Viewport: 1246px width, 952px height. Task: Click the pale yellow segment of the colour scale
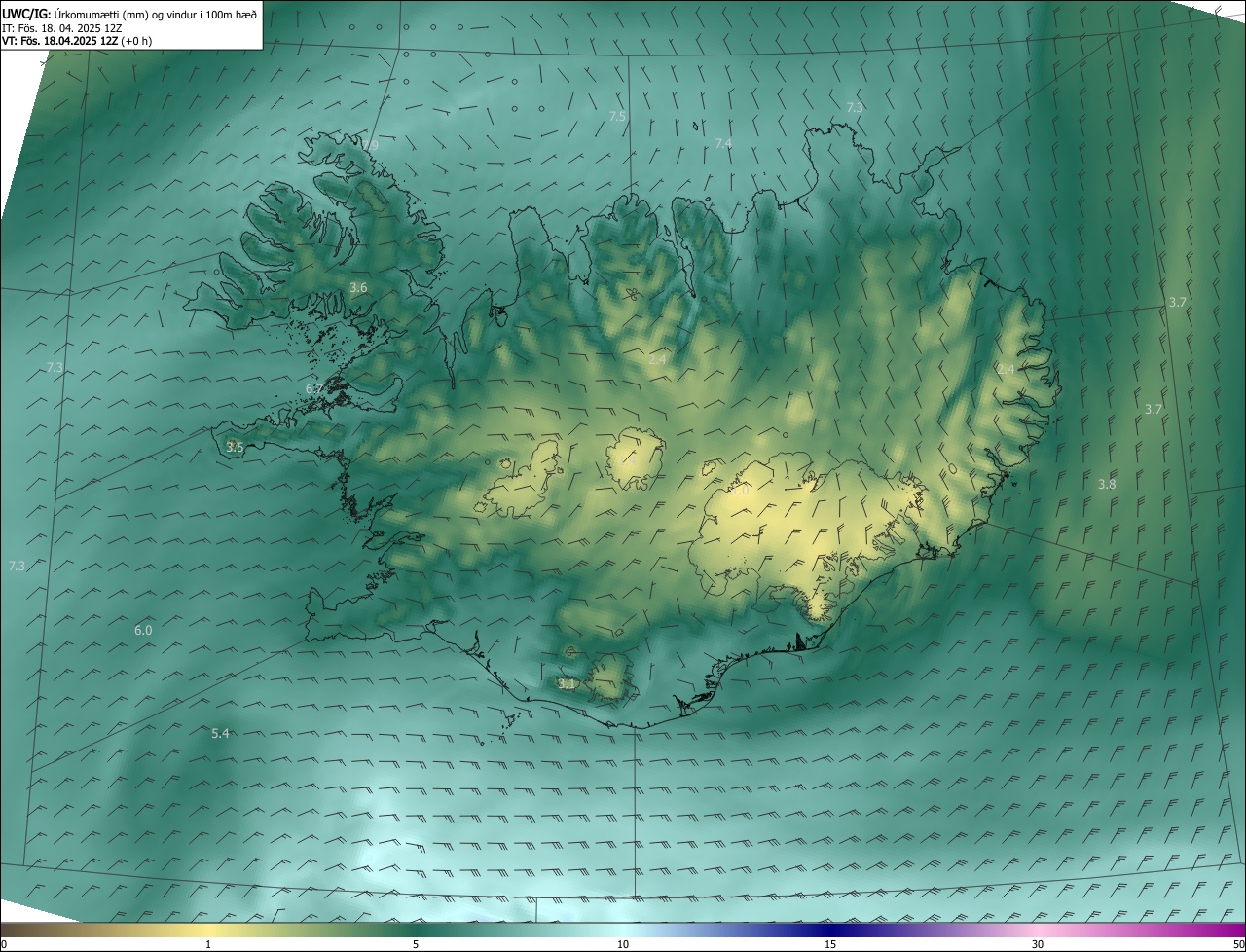(208, 930)
